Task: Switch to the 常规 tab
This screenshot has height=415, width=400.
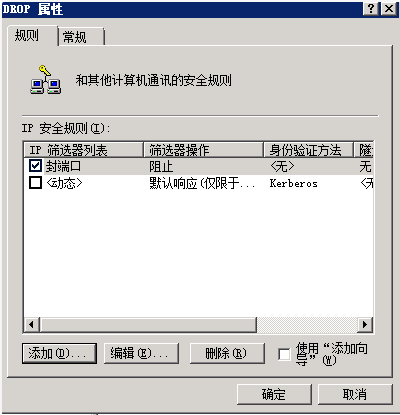Action: coord(81,37)
